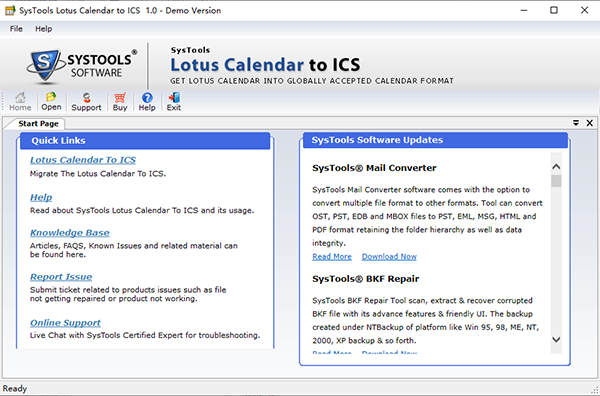Click the updates panel scroll up arrow
600x396 pixels.
coord(556,167)
